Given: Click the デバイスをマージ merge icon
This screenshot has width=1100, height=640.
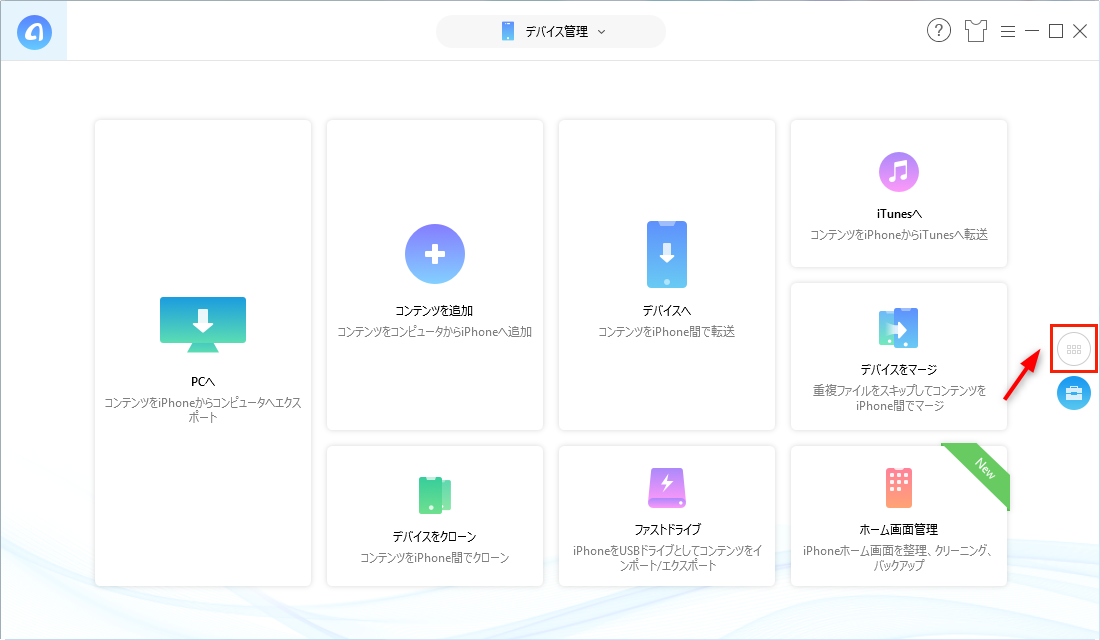Looking at the screenshot, I should coord(899,327).
